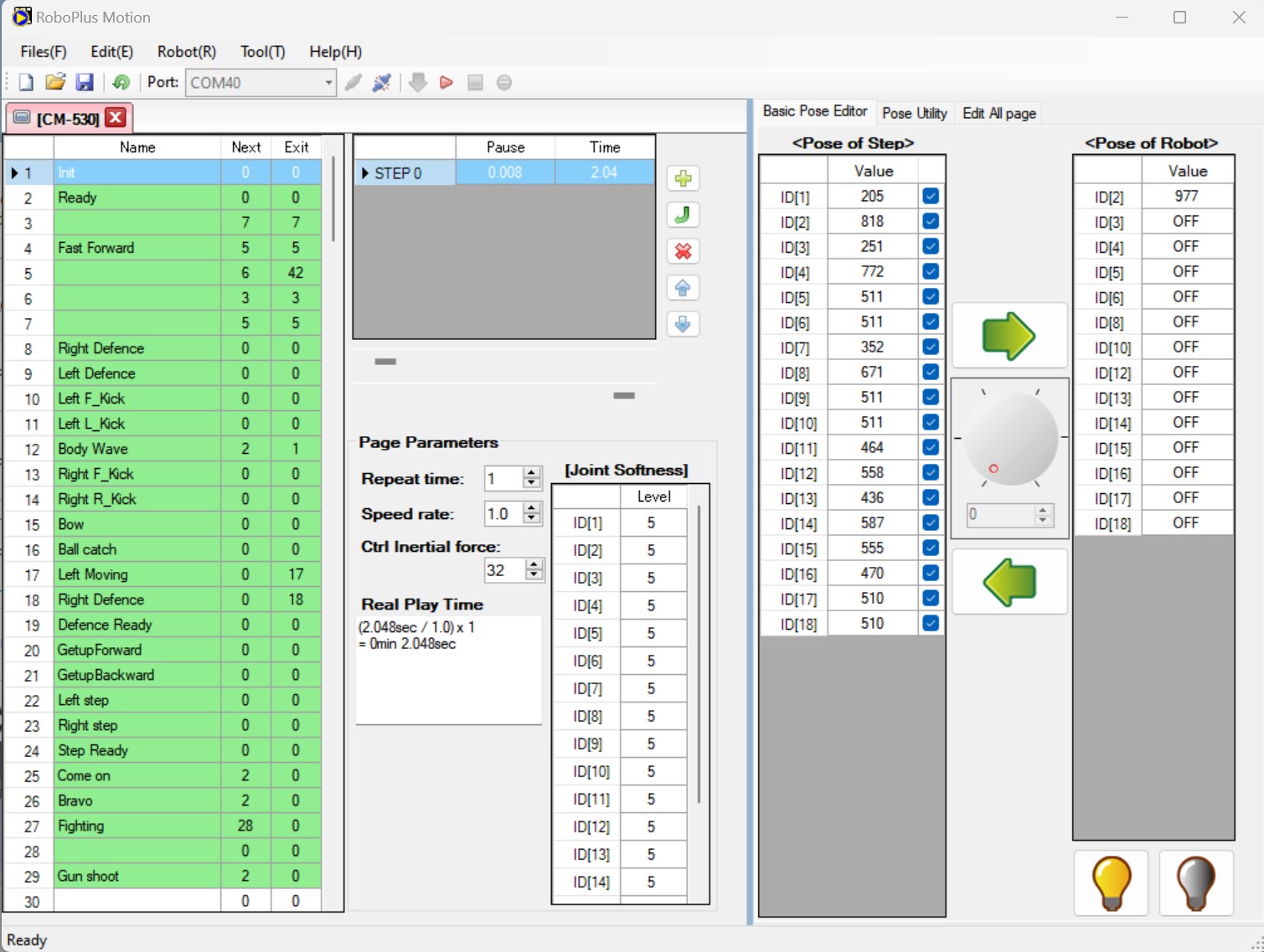Increase Ctrl Inertial force spinner up

click(534, 565)
